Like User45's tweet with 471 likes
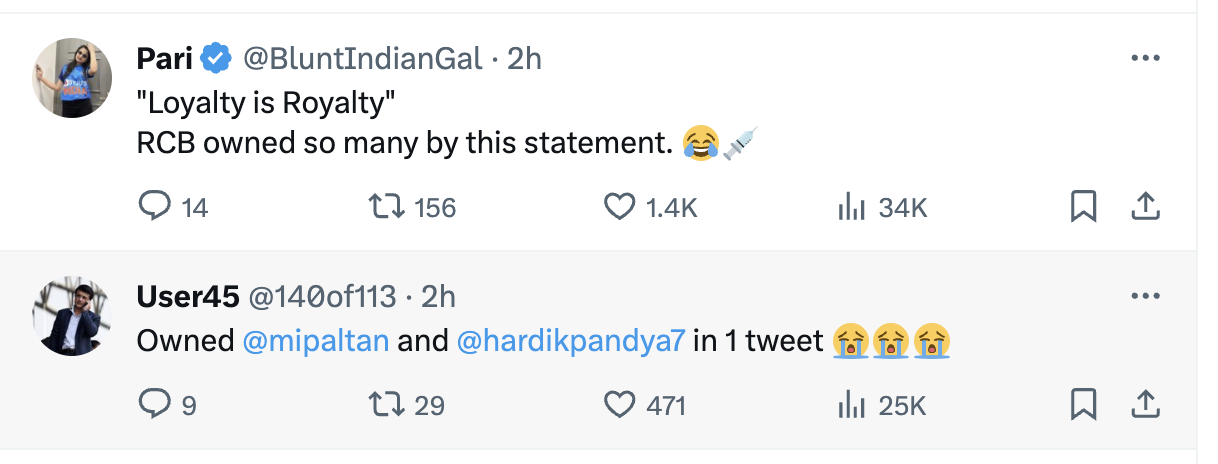The width and height of the screenshot is (1218, 464). [x=620, y=404]
